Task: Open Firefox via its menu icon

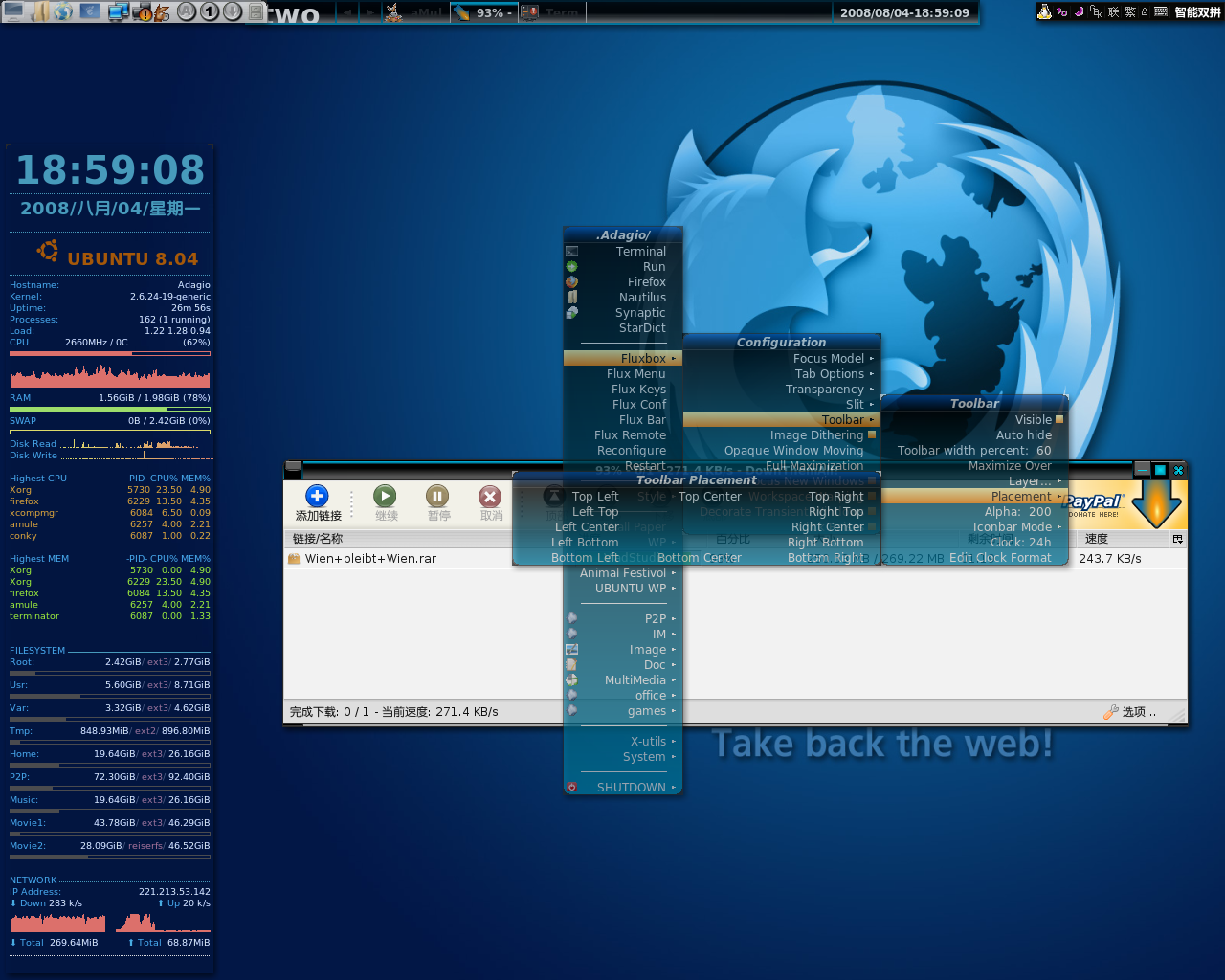Action: pyautogui.click(x=571, y=282)
